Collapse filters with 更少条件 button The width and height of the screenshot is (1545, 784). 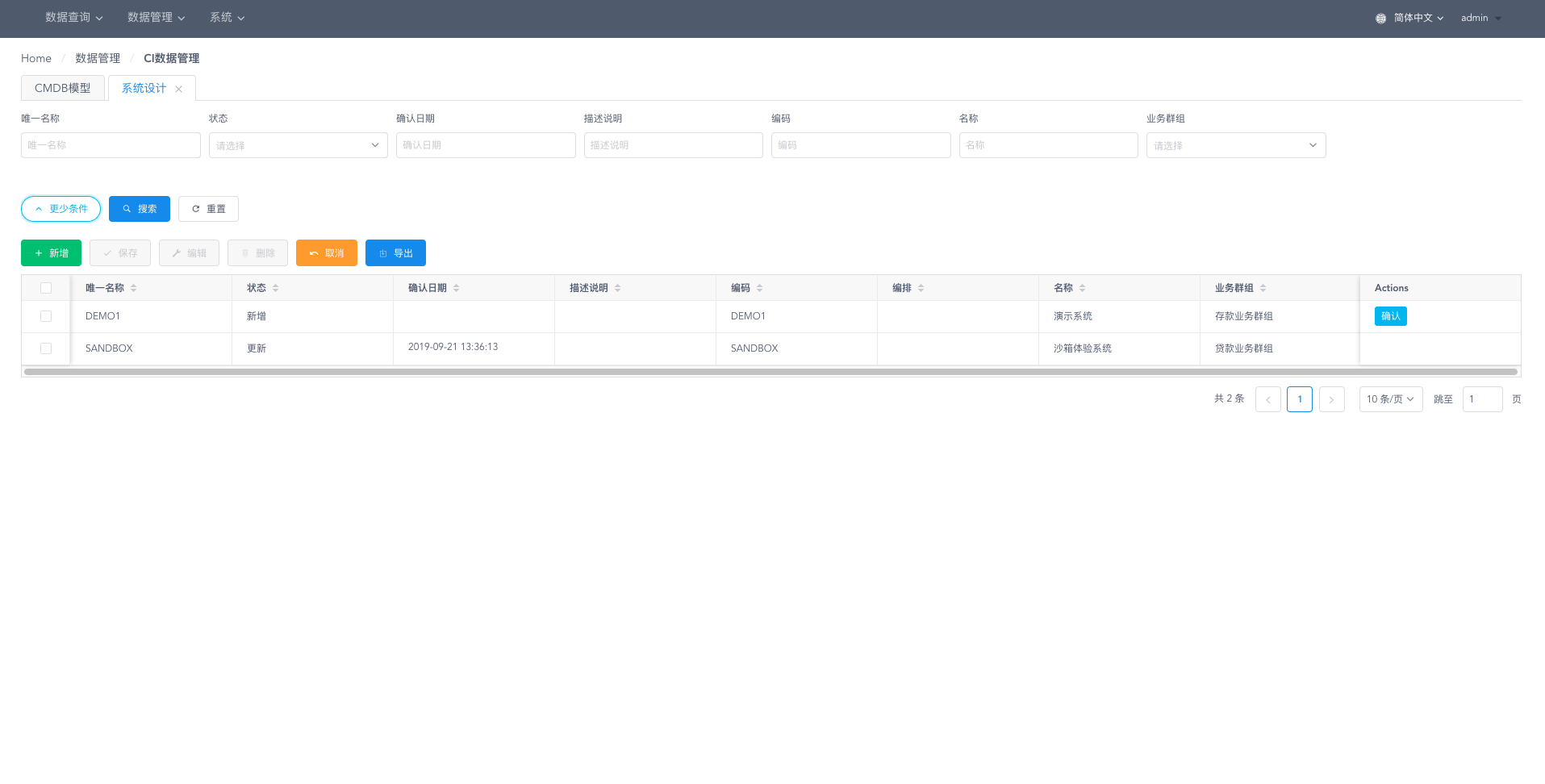(x=61, y=209)
